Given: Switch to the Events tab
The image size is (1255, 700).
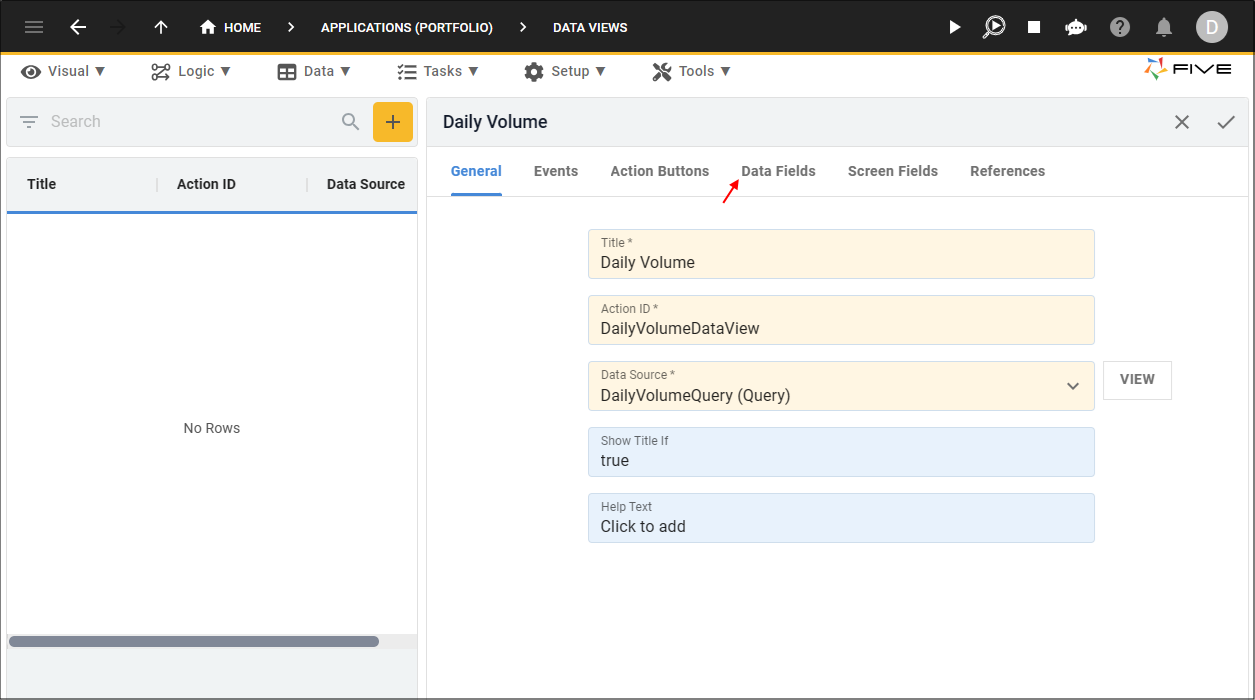Looking at the screenshot, I should [556, 171].
